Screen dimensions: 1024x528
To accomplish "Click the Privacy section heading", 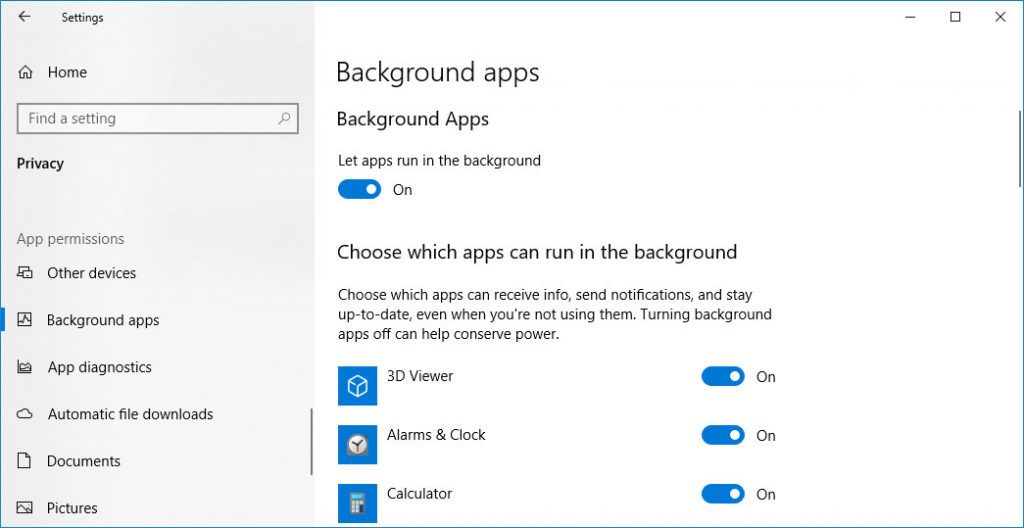I will [x=40, y=163].
